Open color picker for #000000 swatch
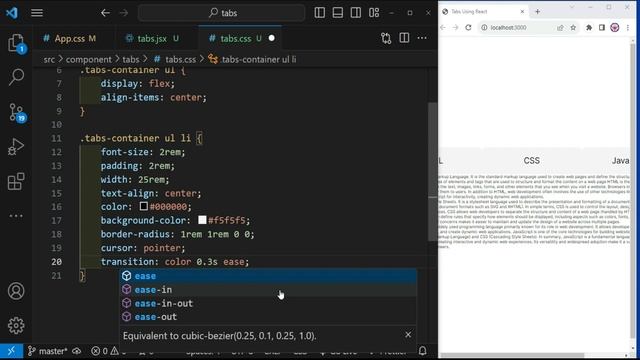 click(x=144, y=206)
